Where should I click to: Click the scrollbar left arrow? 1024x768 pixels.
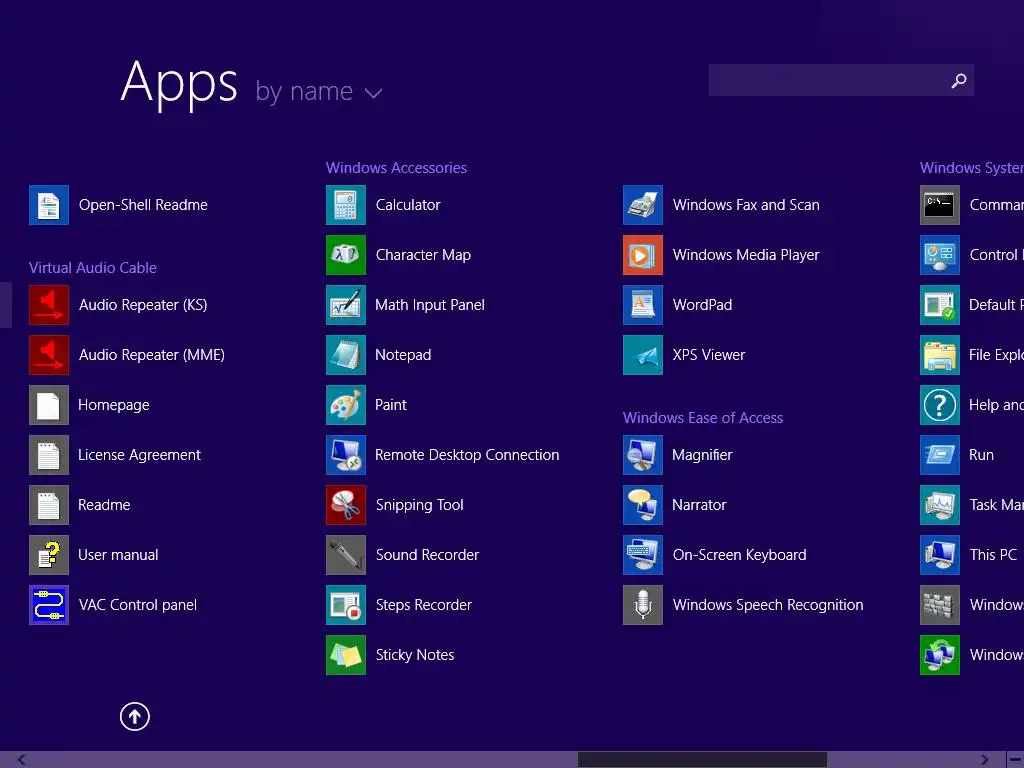(22, 760)
